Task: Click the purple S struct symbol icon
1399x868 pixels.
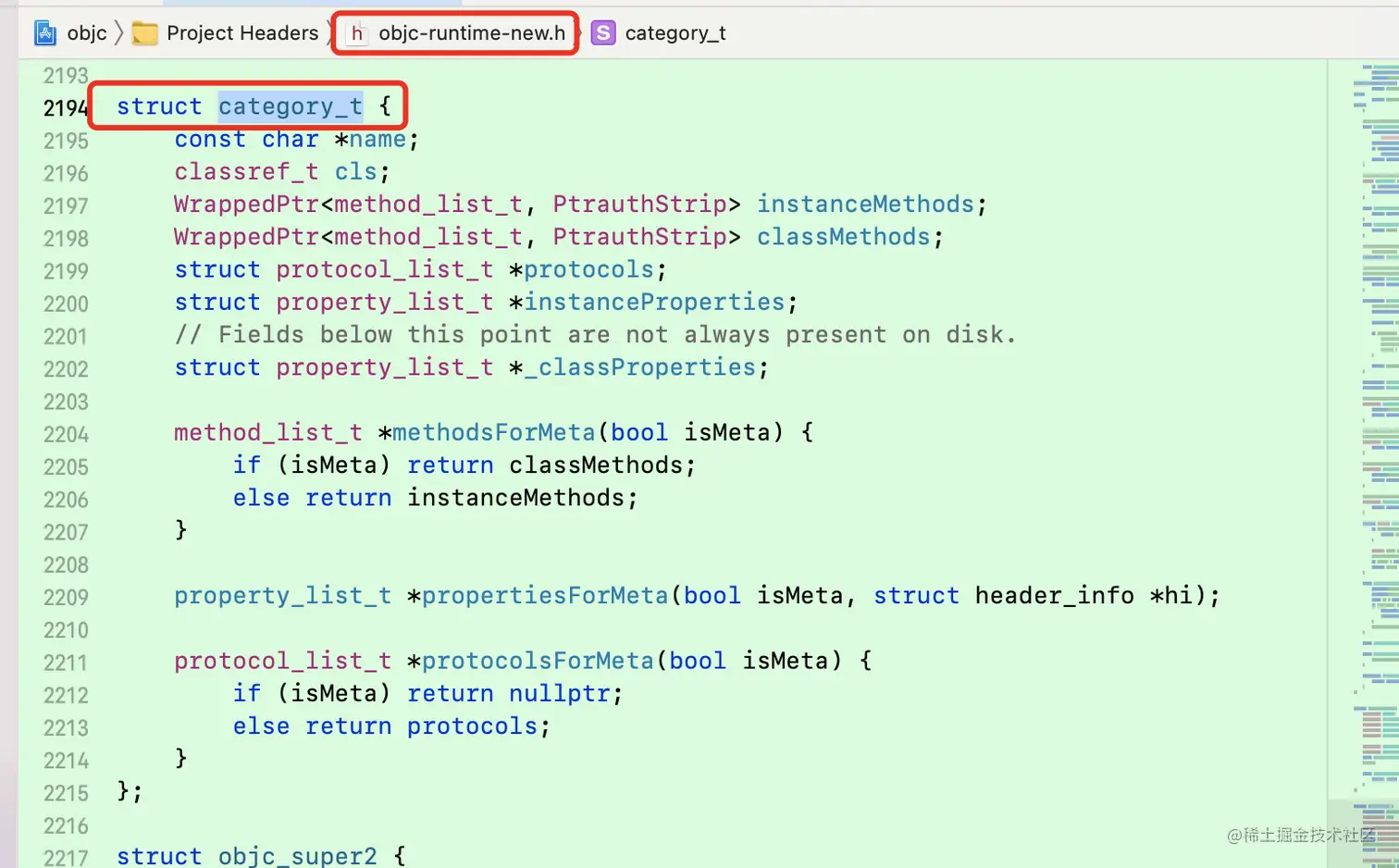Action: [603, 33]
